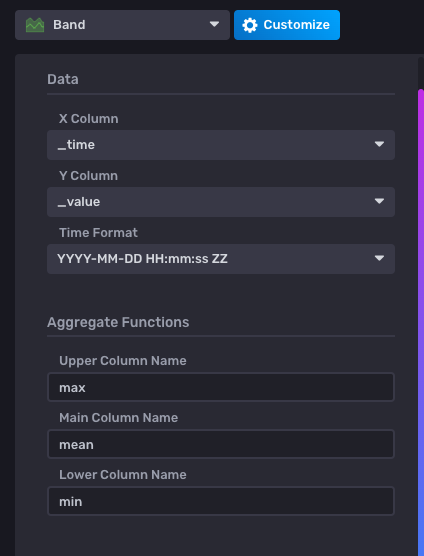Click the caret arrow beside _value

click(x=379, y=201)
